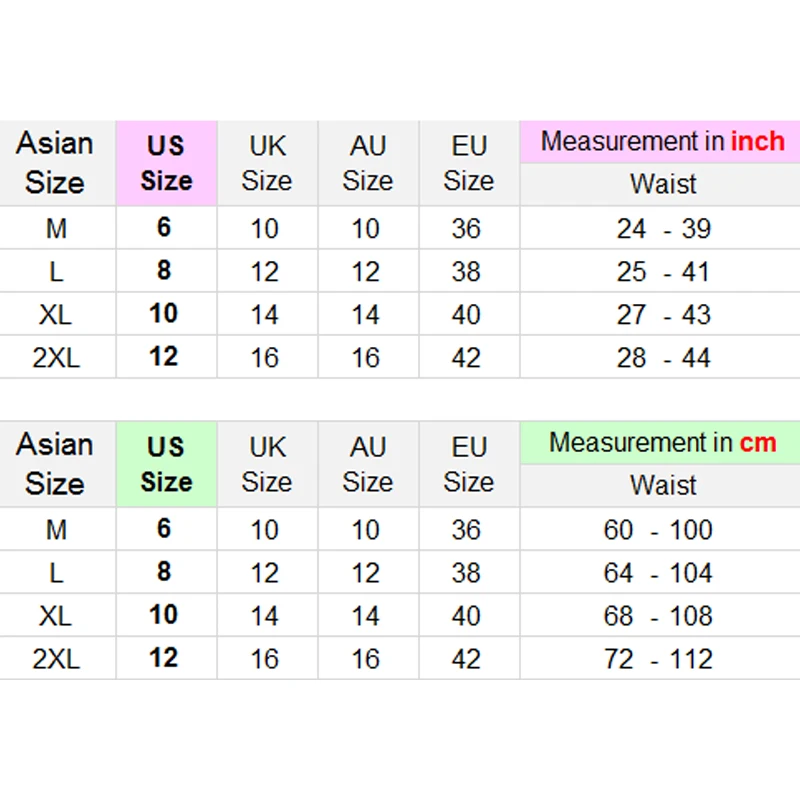The image size is (800, 800).
Task: Click Waist subheader under inch measurement
Action: click(x=662, y=184)
